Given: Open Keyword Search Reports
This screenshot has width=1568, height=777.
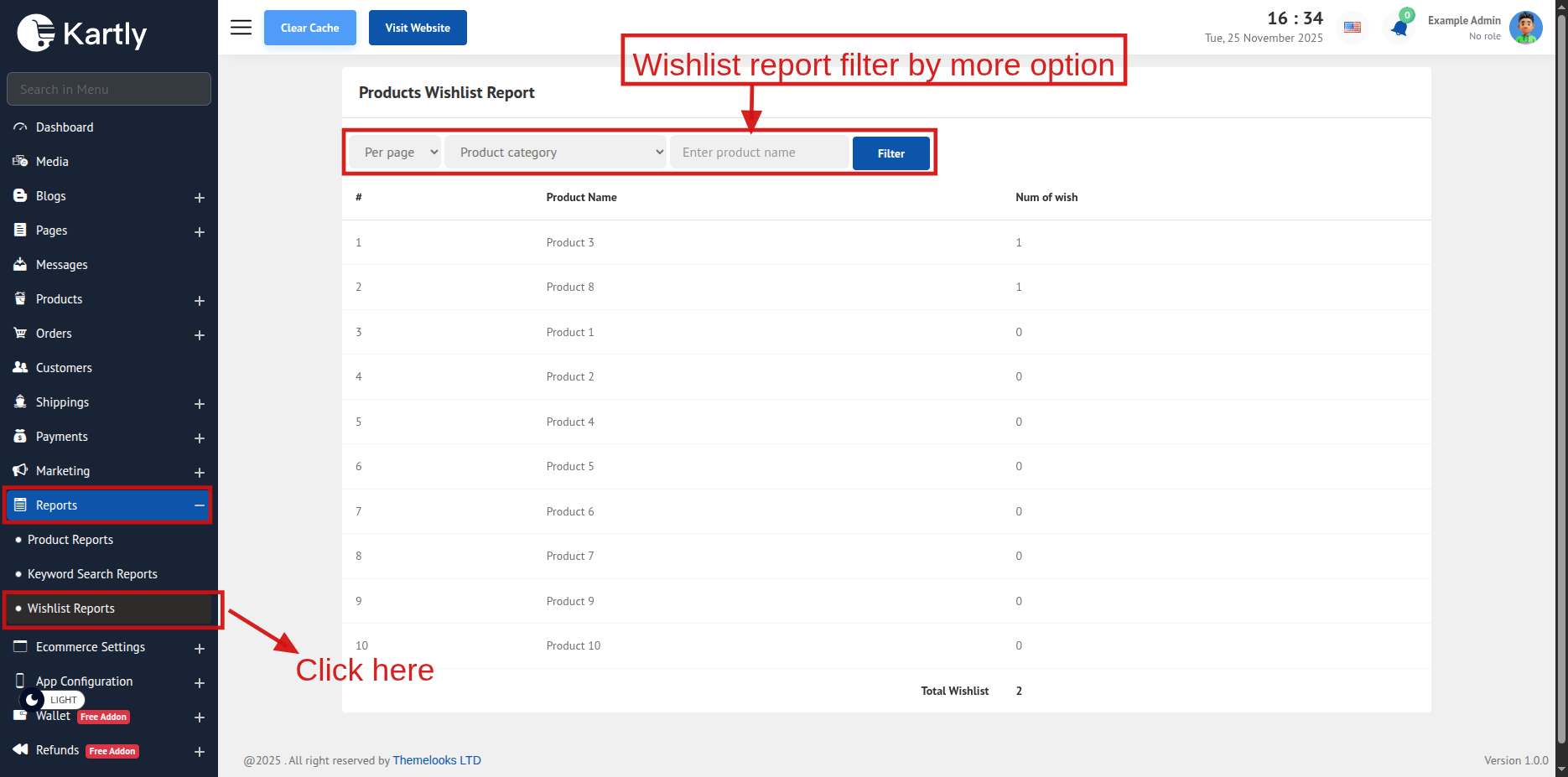Looking at the screenshot, I should (x=92, y=574).
